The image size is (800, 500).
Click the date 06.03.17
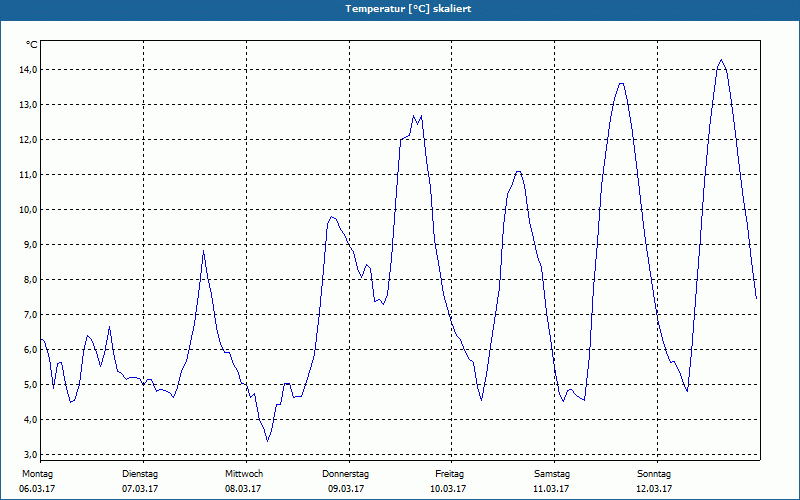(37, 489)
